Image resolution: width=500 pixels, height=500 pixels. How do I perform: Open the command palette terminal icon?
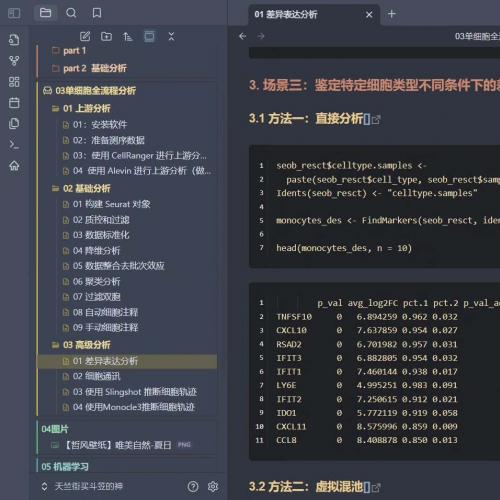pyautogui.click(x=14, y=144)
